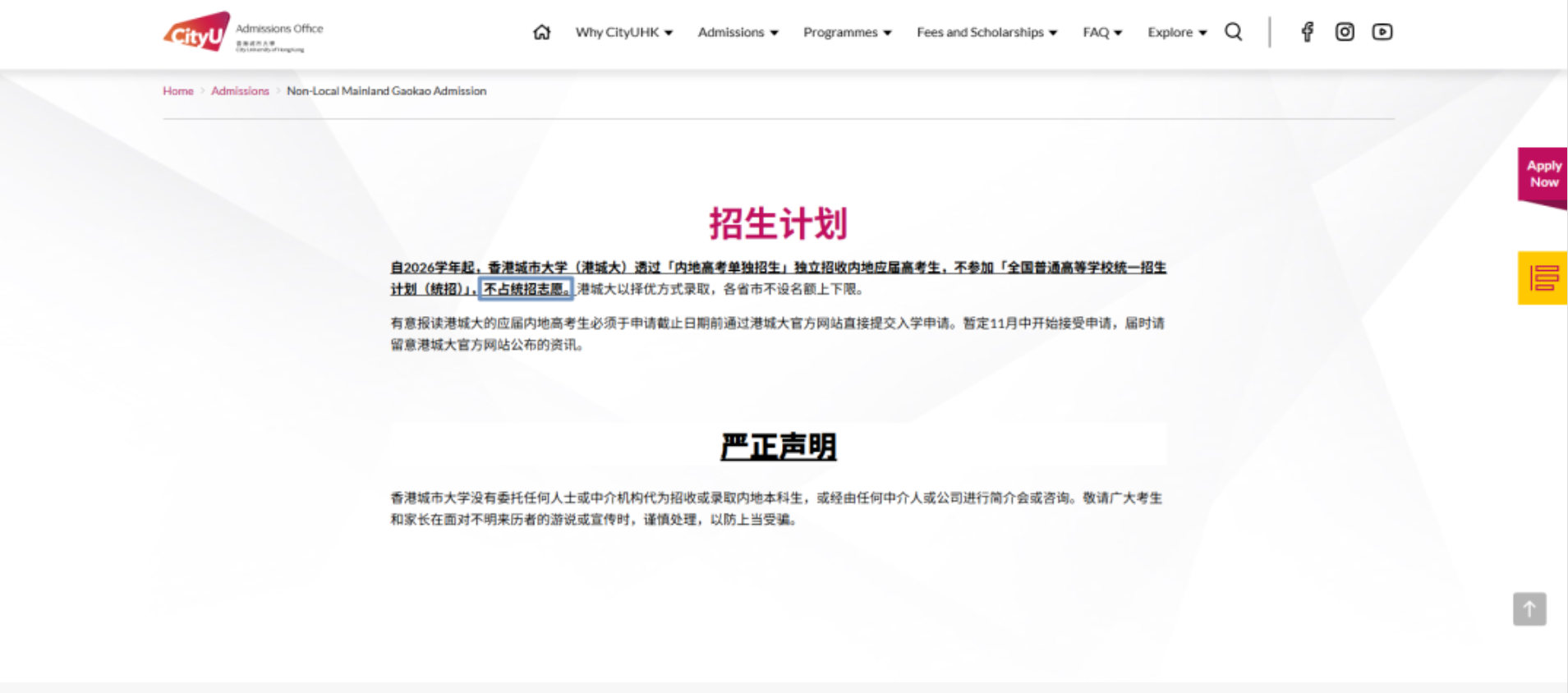The height and width of the screenshot is (693, 1568).
Task: Click the 严正声明 heading
Action: pyautogui.click(x=778, y=447)
